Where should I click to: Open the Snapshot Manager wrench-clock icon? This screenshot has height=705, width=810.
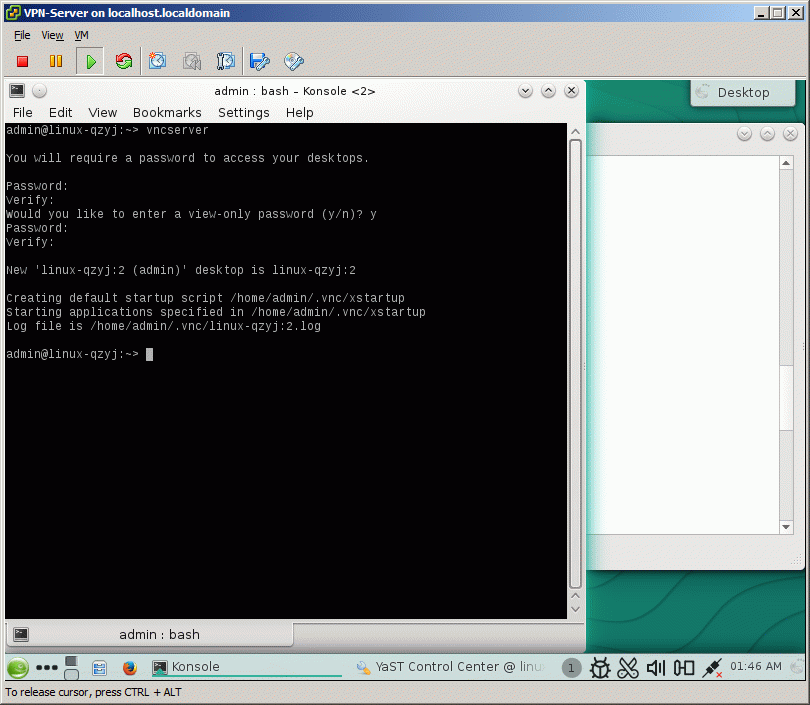226,61
